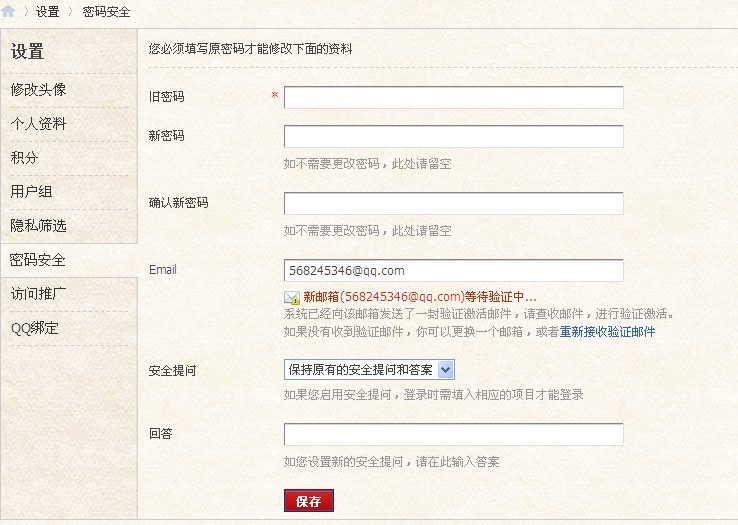Click the 回答 answer input field

tap(453, 435)
